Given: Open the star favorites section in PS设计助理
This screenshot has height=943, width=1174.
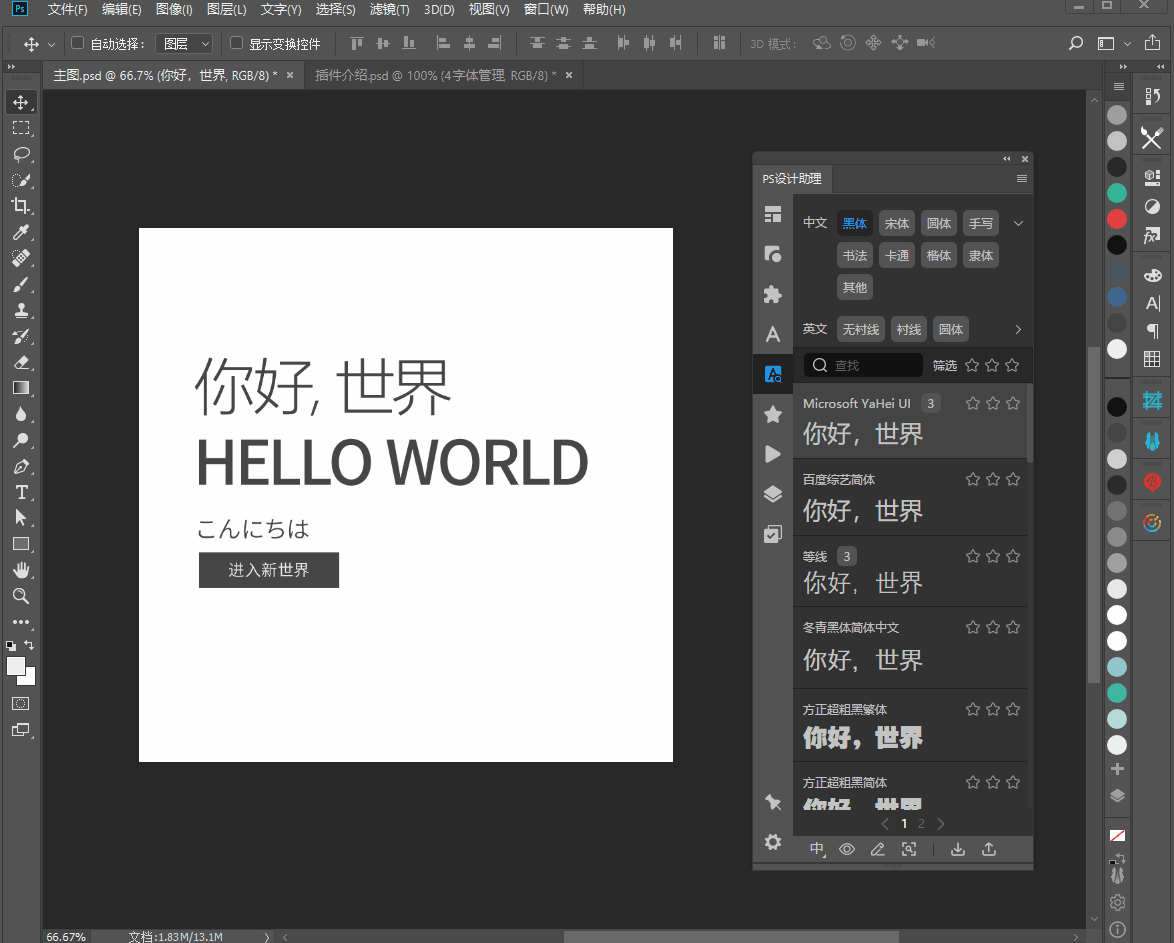Looking at the screenshot, I should click(773, 414).
